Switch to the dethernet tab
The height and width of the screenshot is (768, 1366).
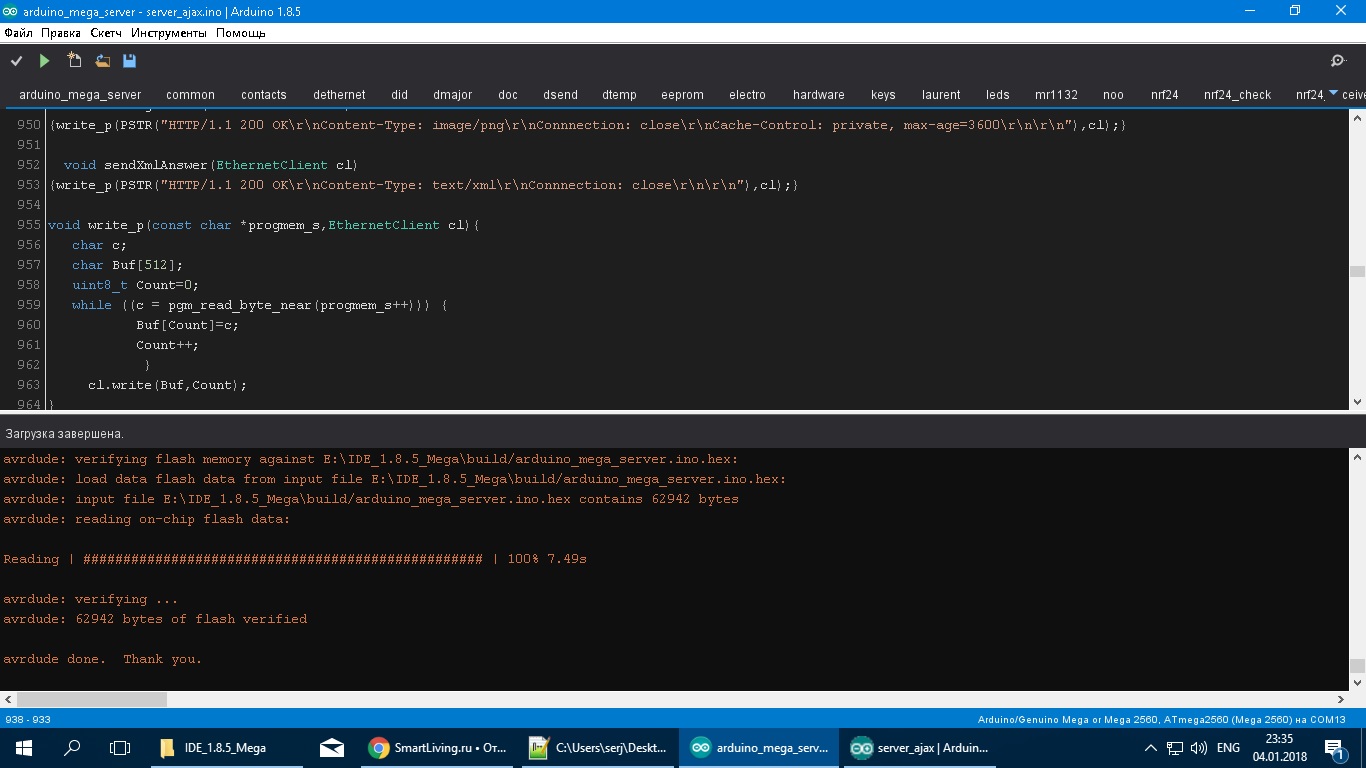point(339,95)
